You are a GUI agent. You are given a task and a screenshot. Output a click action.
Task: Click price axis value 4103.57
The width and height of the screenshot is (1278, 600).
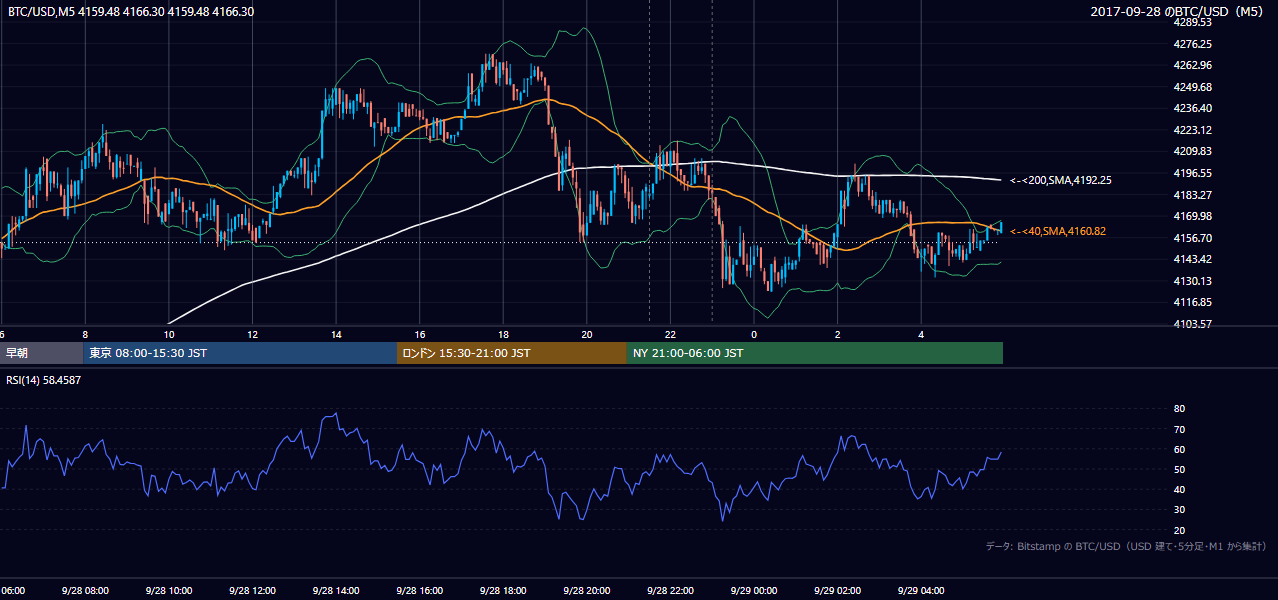1193,324
